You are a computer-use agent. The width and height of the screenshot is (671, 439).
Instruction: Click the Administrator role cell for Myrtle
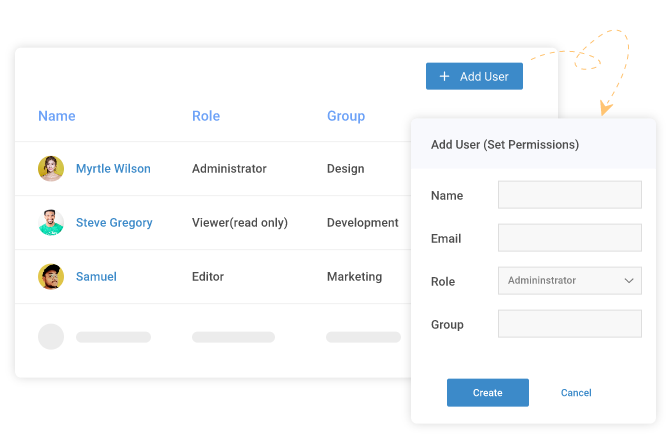tap(229, 169)
